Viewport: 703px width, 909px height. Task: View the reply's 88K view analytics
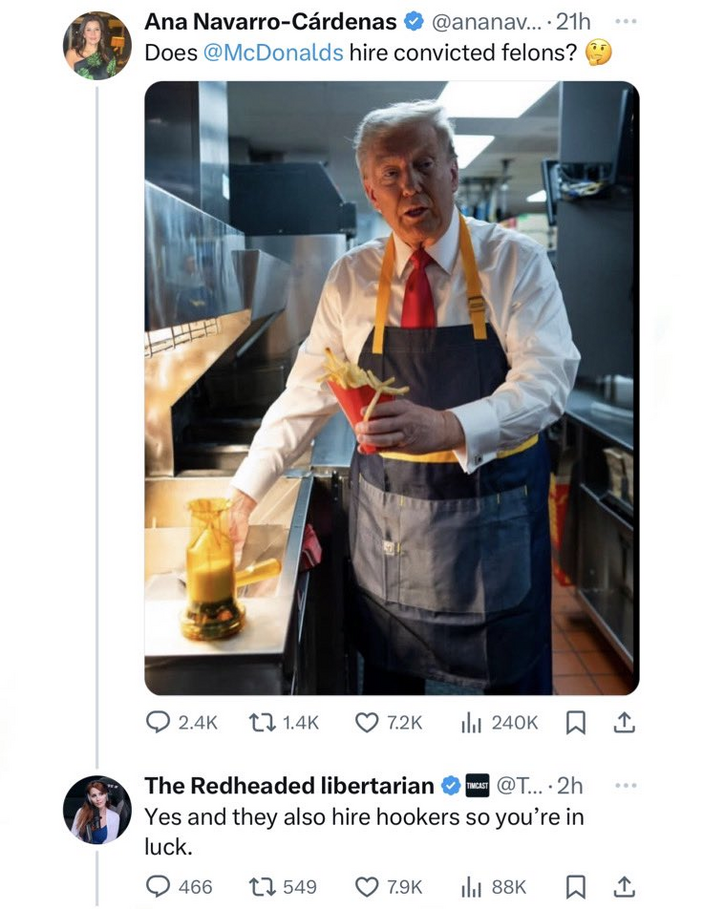(493, 886)
